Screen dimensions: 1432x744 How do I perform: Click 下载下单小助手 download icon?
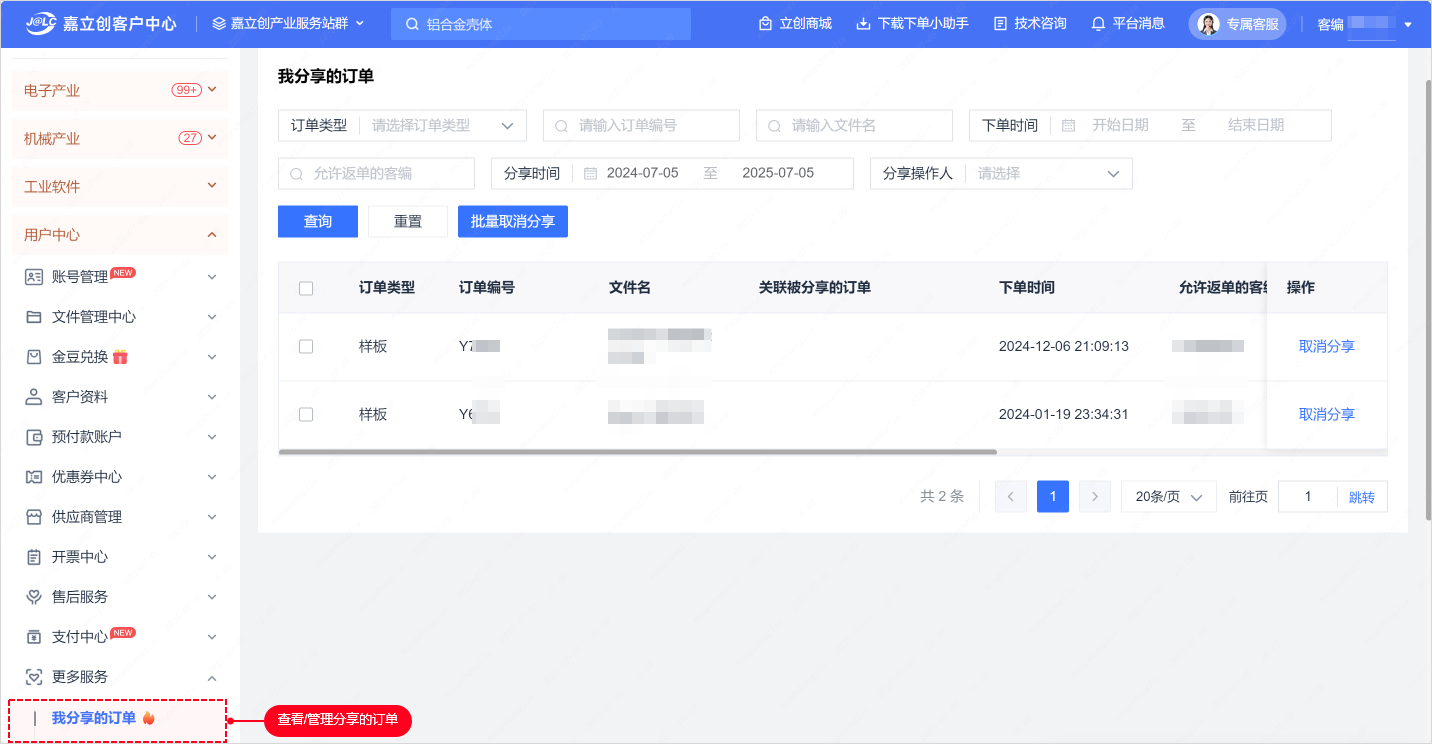coord(864,24)
